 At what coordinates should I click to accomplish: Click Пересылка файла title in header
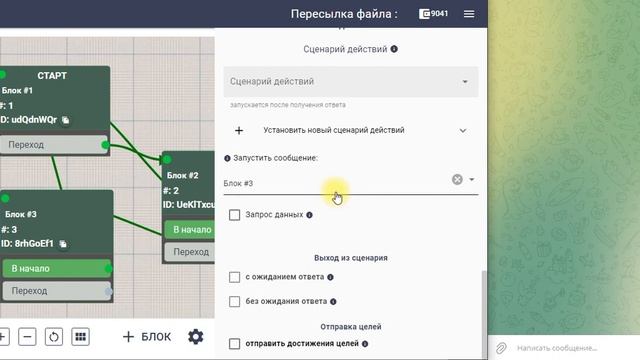click(x=344, y=14)
